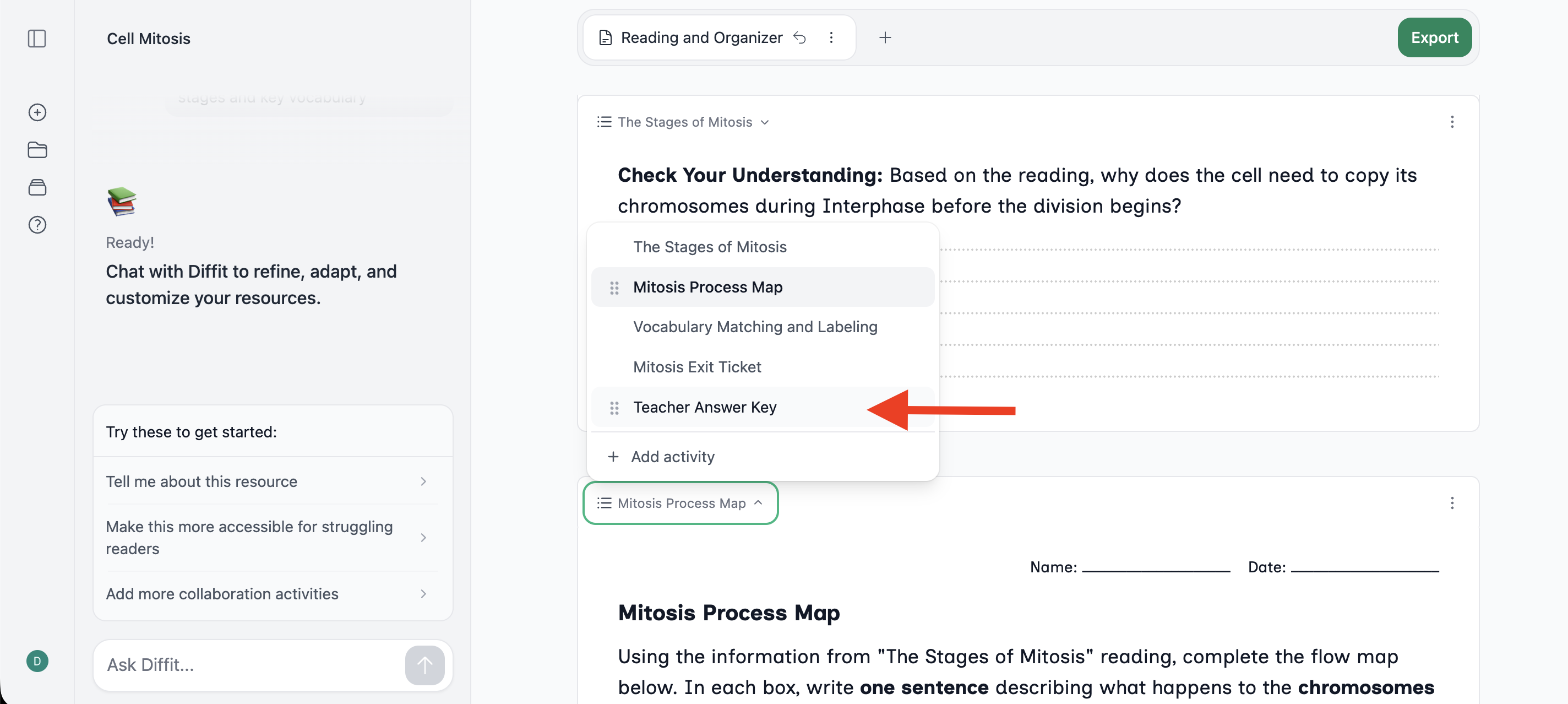
Task: Add a new tab with plus icon
Action: coord(885,38)
